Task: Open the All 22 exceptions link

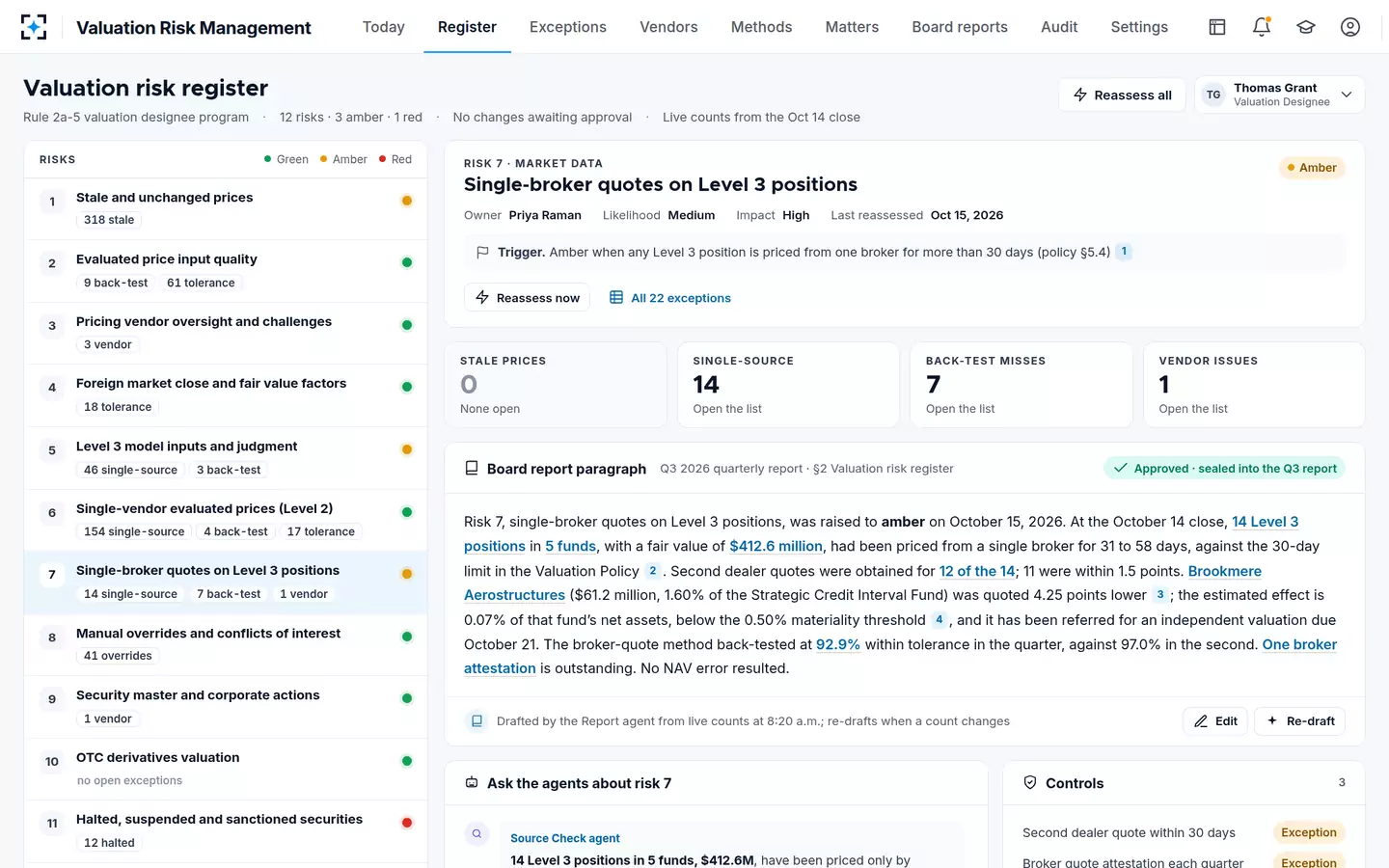Action: click(670, 298)
